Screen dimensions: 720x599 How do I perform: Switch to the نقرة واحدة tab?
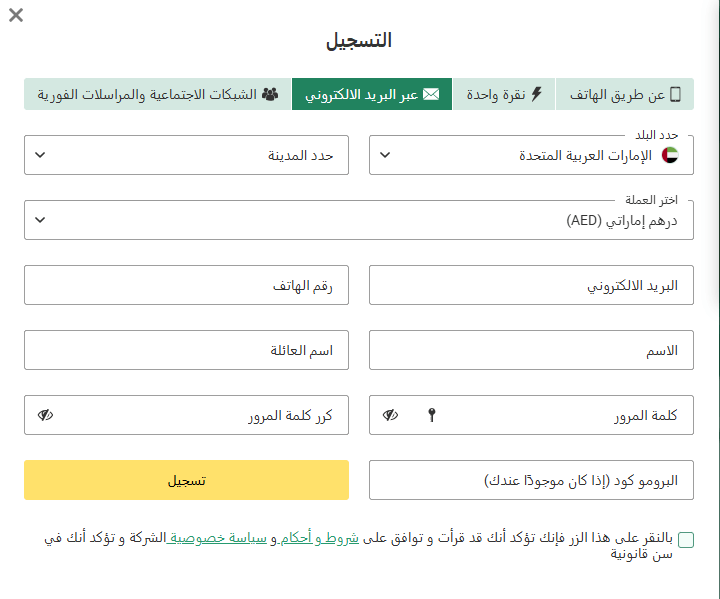tap(504, 94)
